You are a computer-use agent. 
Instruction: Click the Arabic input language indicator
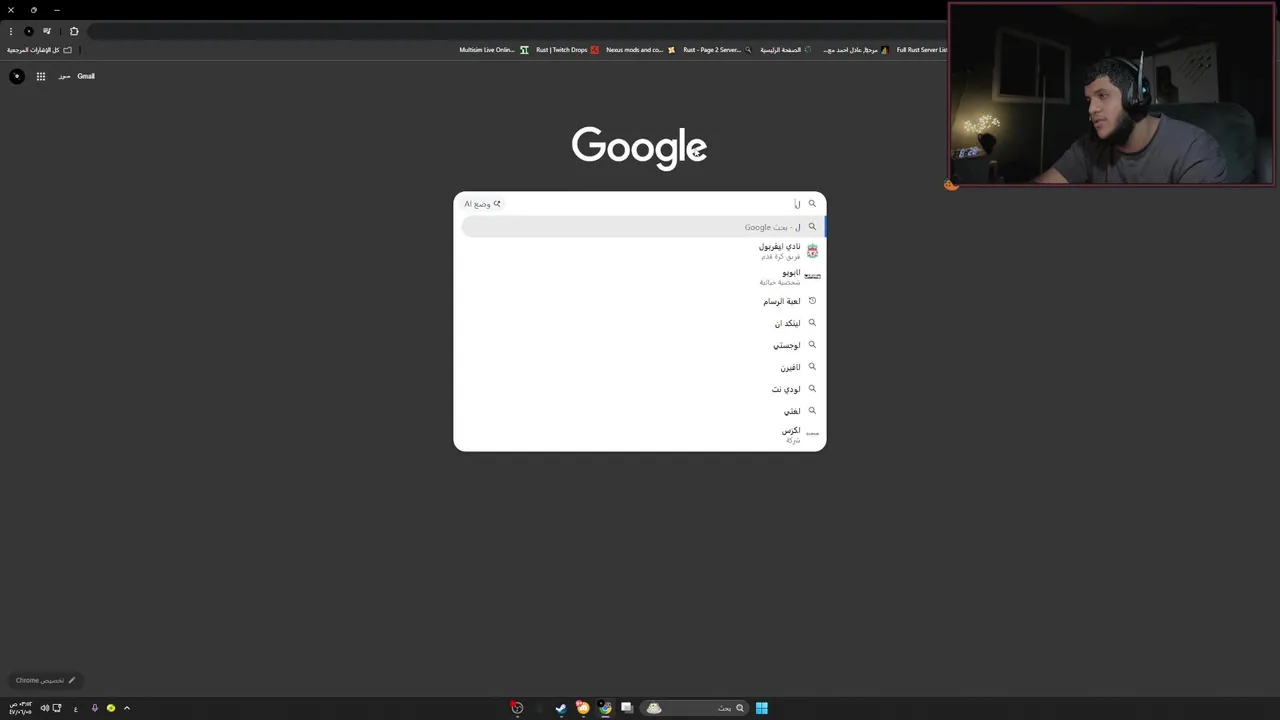coord(76,708)
